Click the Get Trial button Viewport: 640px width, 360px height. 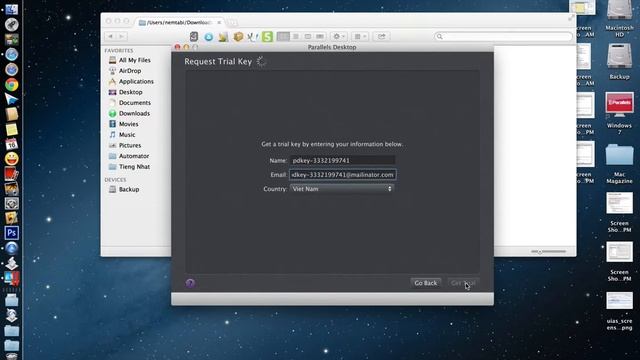463,283
